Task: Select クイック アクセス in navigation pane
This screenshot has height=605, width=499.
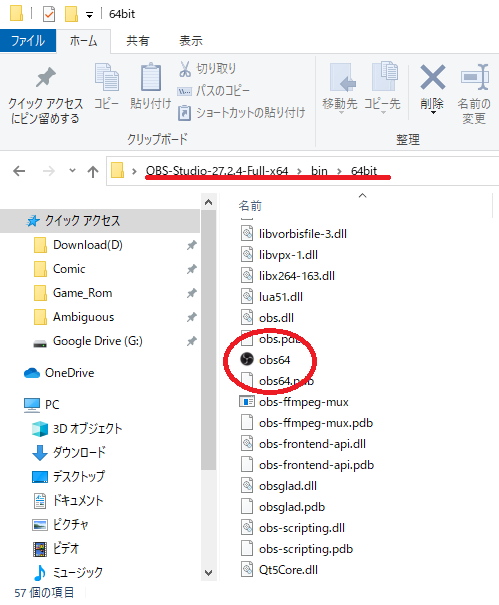Action: click(100, 221)
